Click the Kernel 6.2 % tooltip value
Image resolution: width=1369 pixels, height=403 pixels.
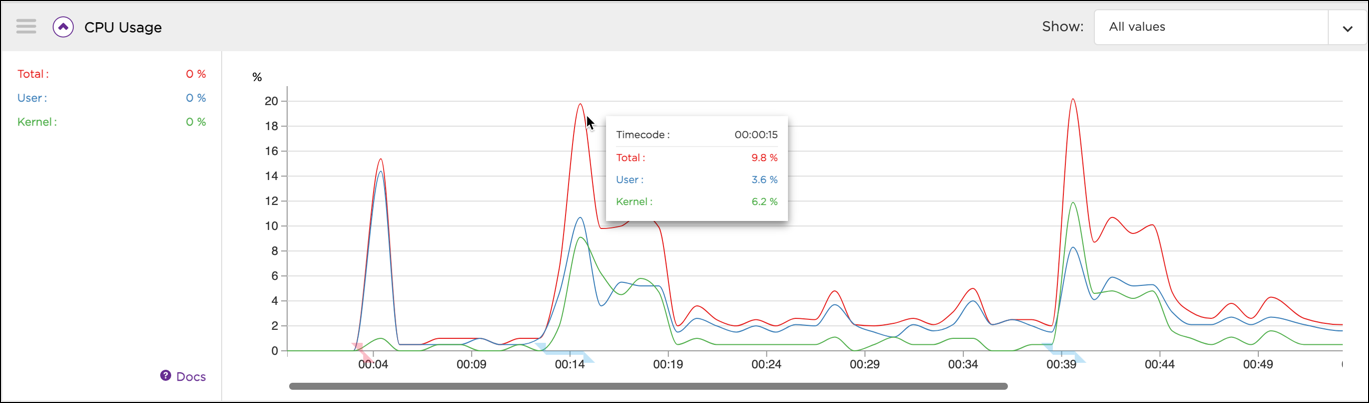click(x=761, y=202)
